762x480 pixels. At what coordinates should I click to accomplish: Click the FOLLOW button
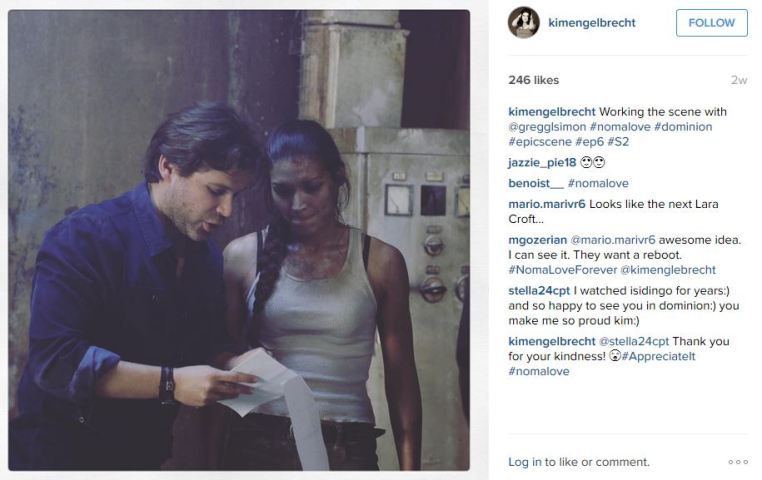coord(711,23)
